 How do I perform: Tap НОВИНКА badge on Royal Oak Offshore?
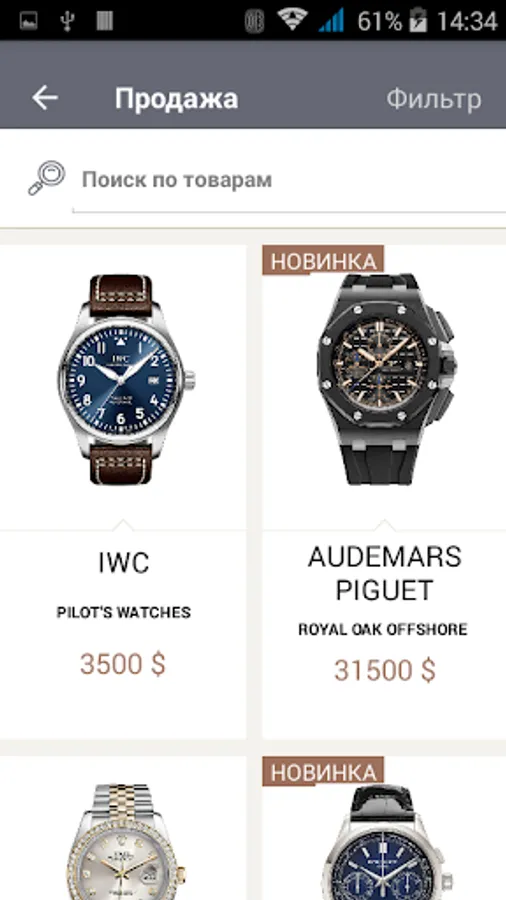(x=323, y=260)
